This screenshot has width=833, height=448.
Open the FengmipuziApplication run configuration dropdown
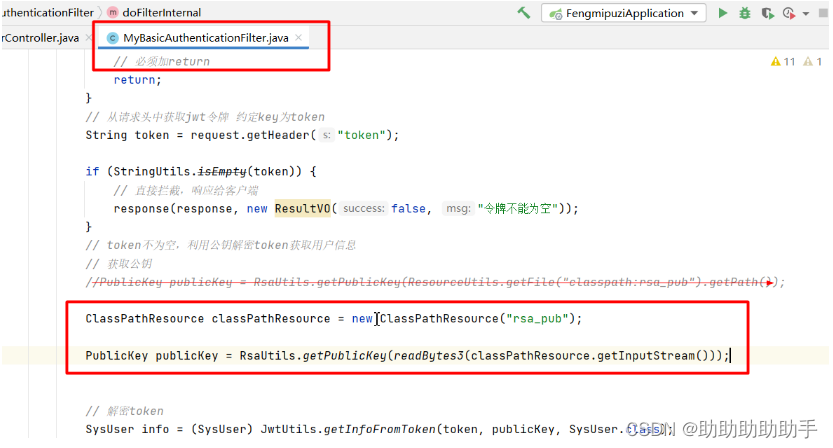click(624, 13)
